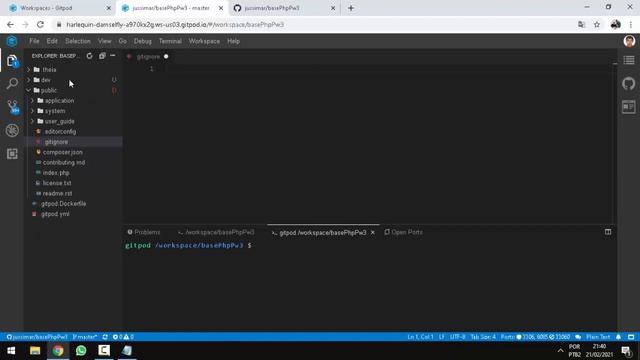
Task: Open the Outline panel icon
Action: pos(629,60)
